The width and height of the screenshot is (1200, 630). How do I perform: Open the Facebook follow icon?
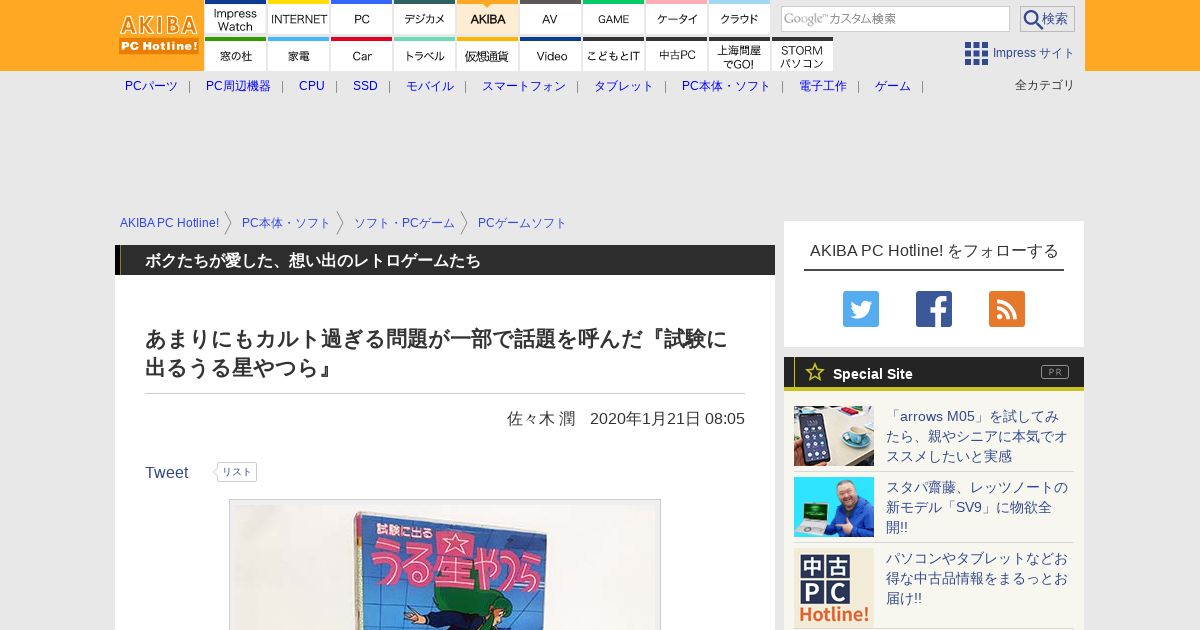coord(934,309)
